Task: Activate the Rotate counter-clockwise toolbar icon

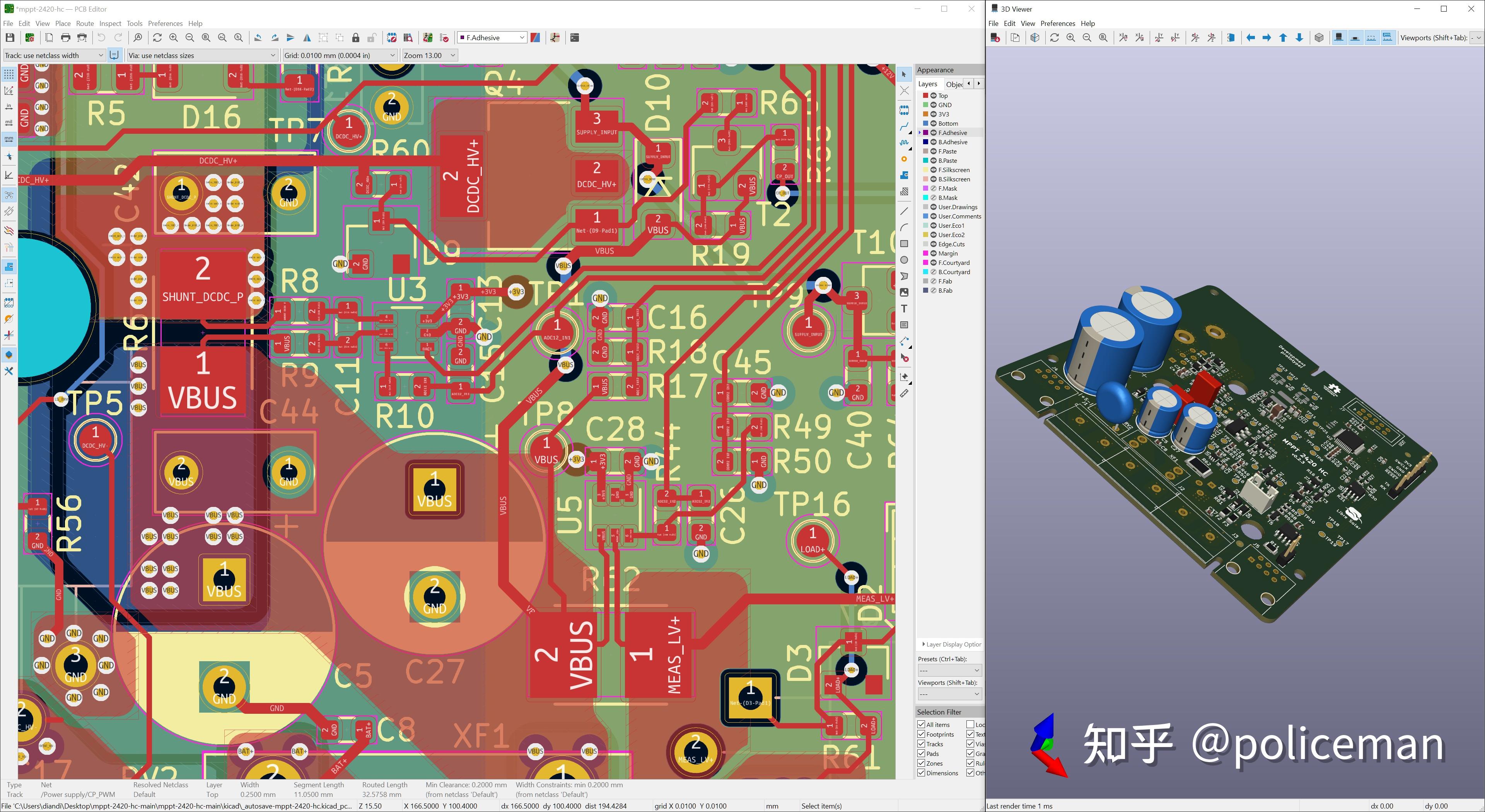Action: point(259,38)
